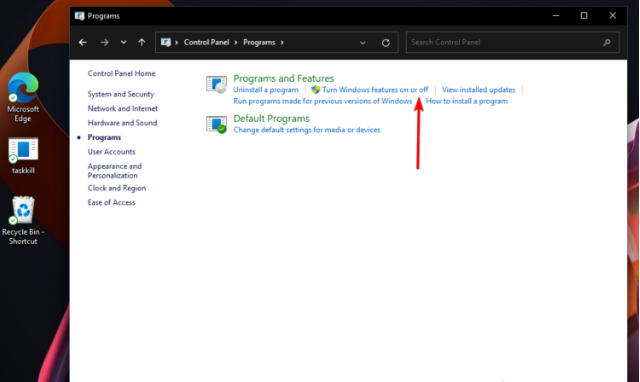Click the Default Programs icon
This screenshot has width=640, height=382.
216,124
